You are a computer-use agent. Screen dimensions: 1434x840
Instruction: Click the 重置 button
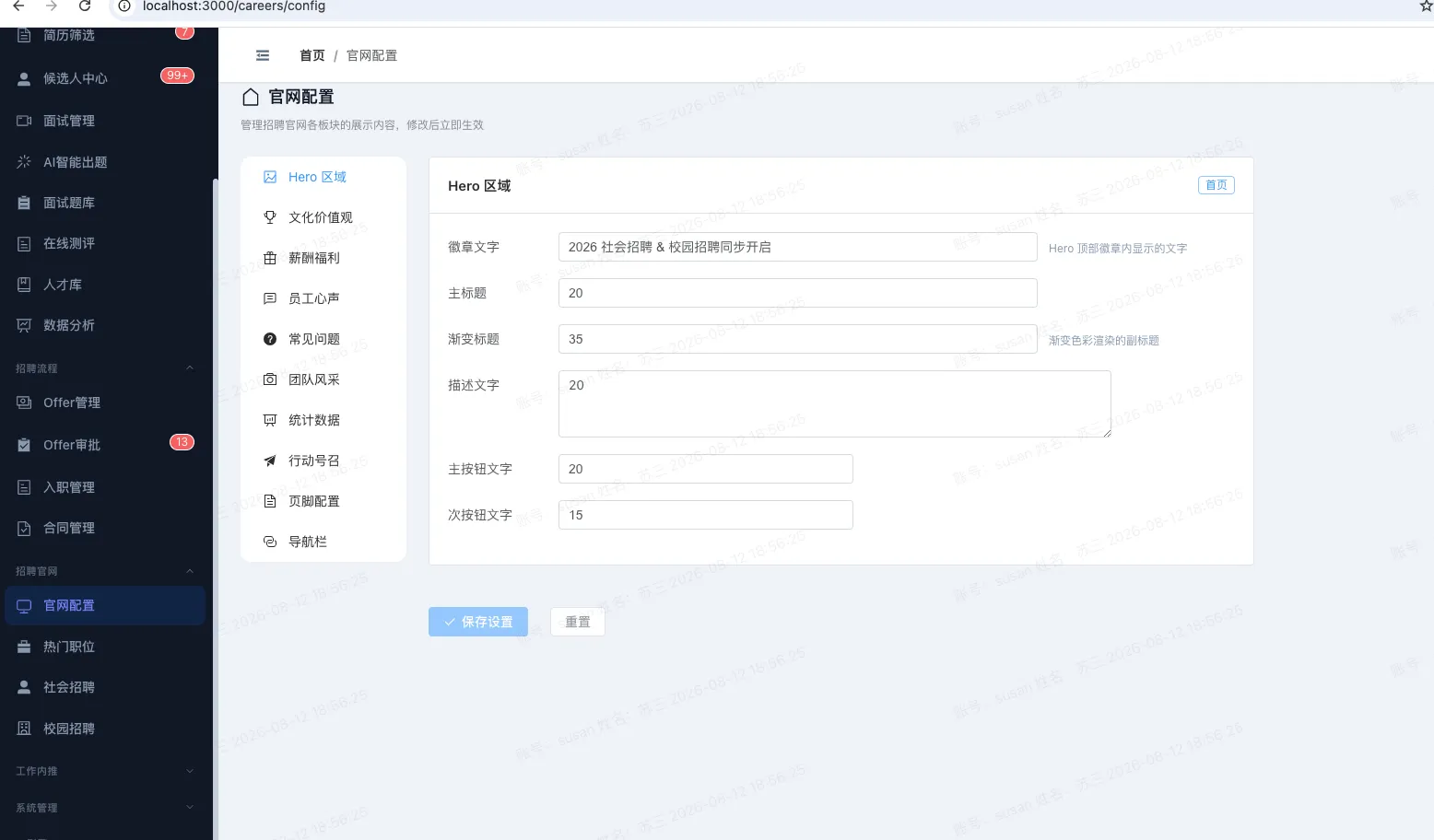578,622
